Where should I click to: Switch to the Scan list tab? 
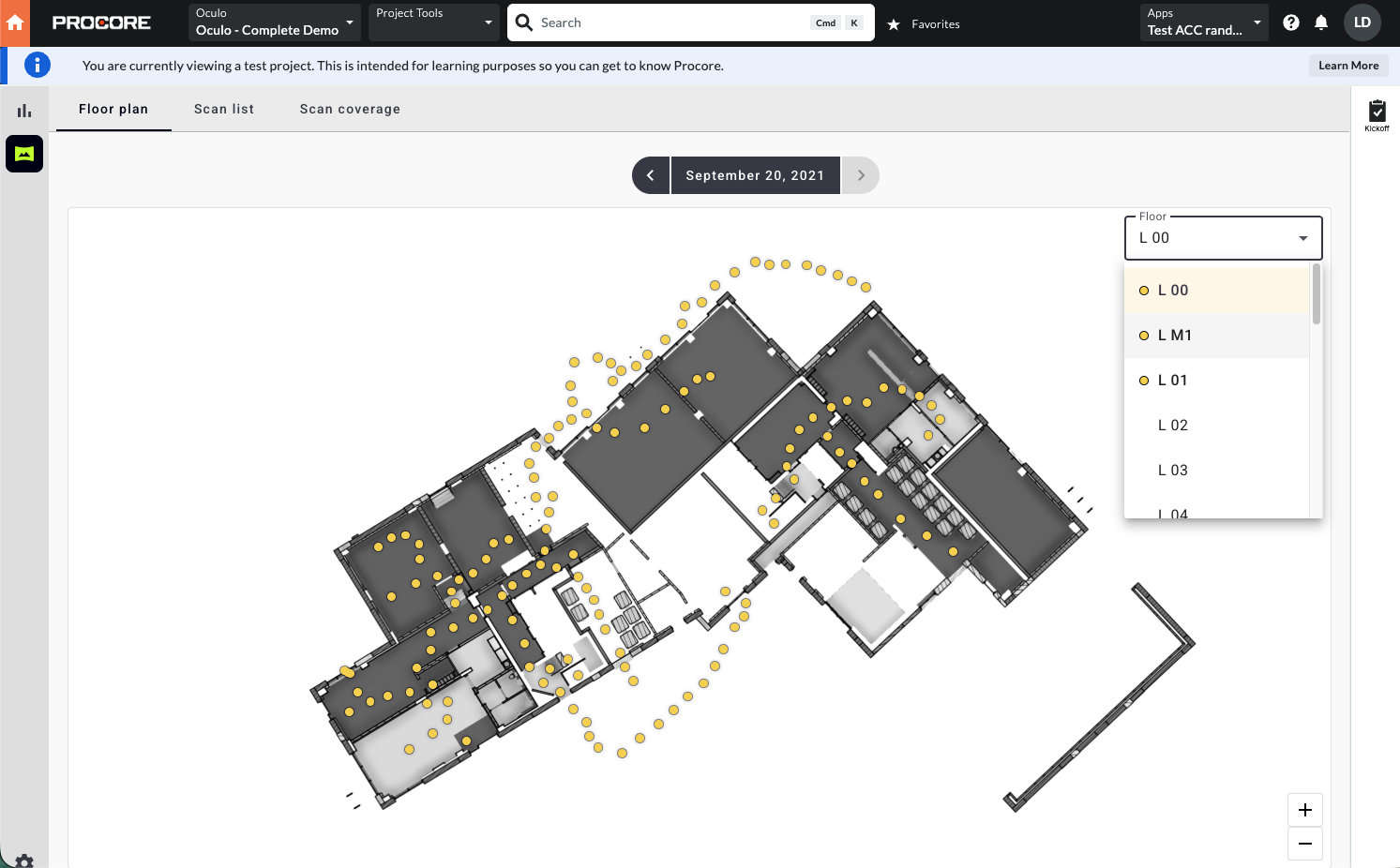coord(224,109)
